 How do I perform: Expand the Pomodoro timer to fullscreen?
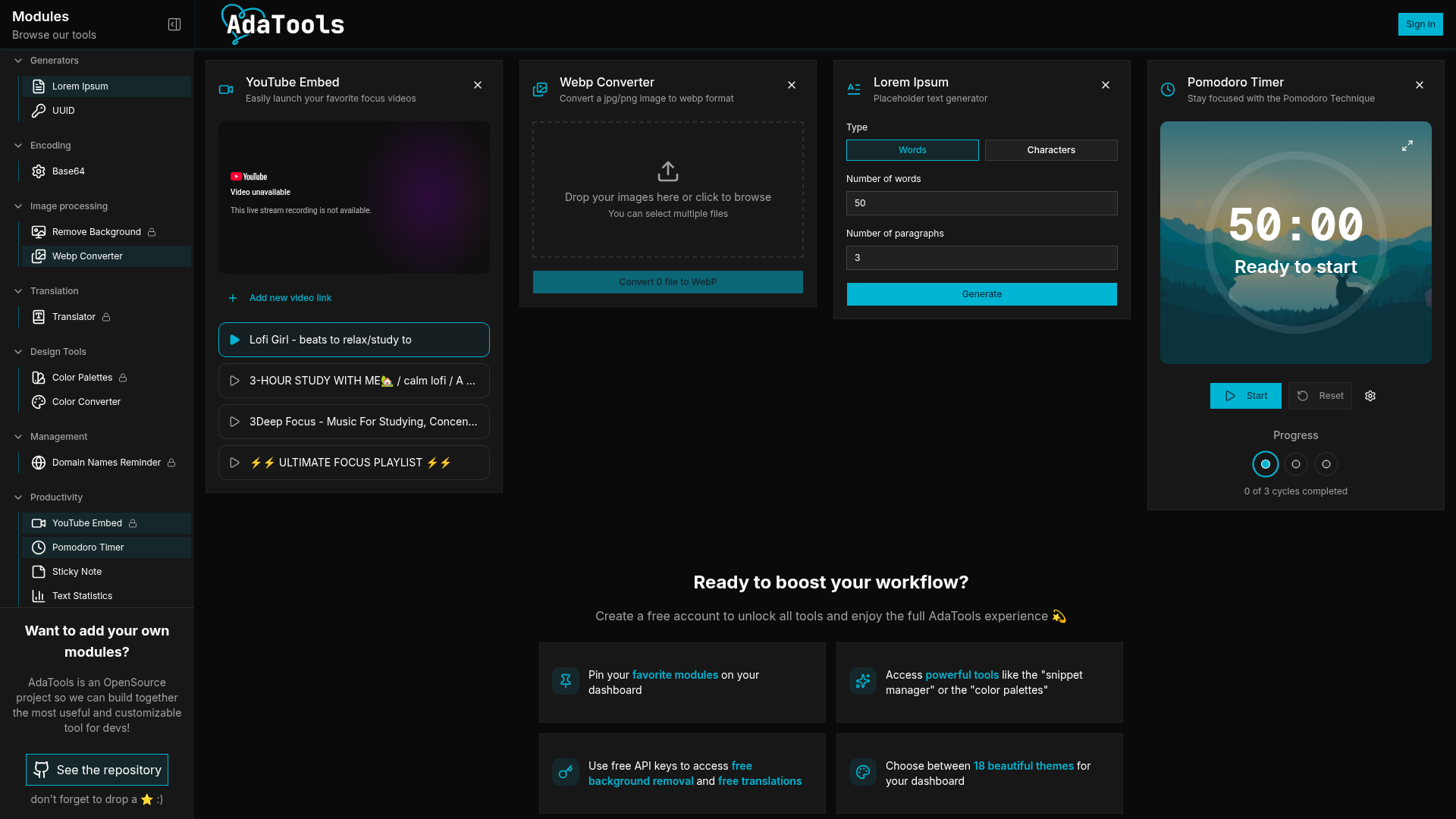pos(1407,146)
